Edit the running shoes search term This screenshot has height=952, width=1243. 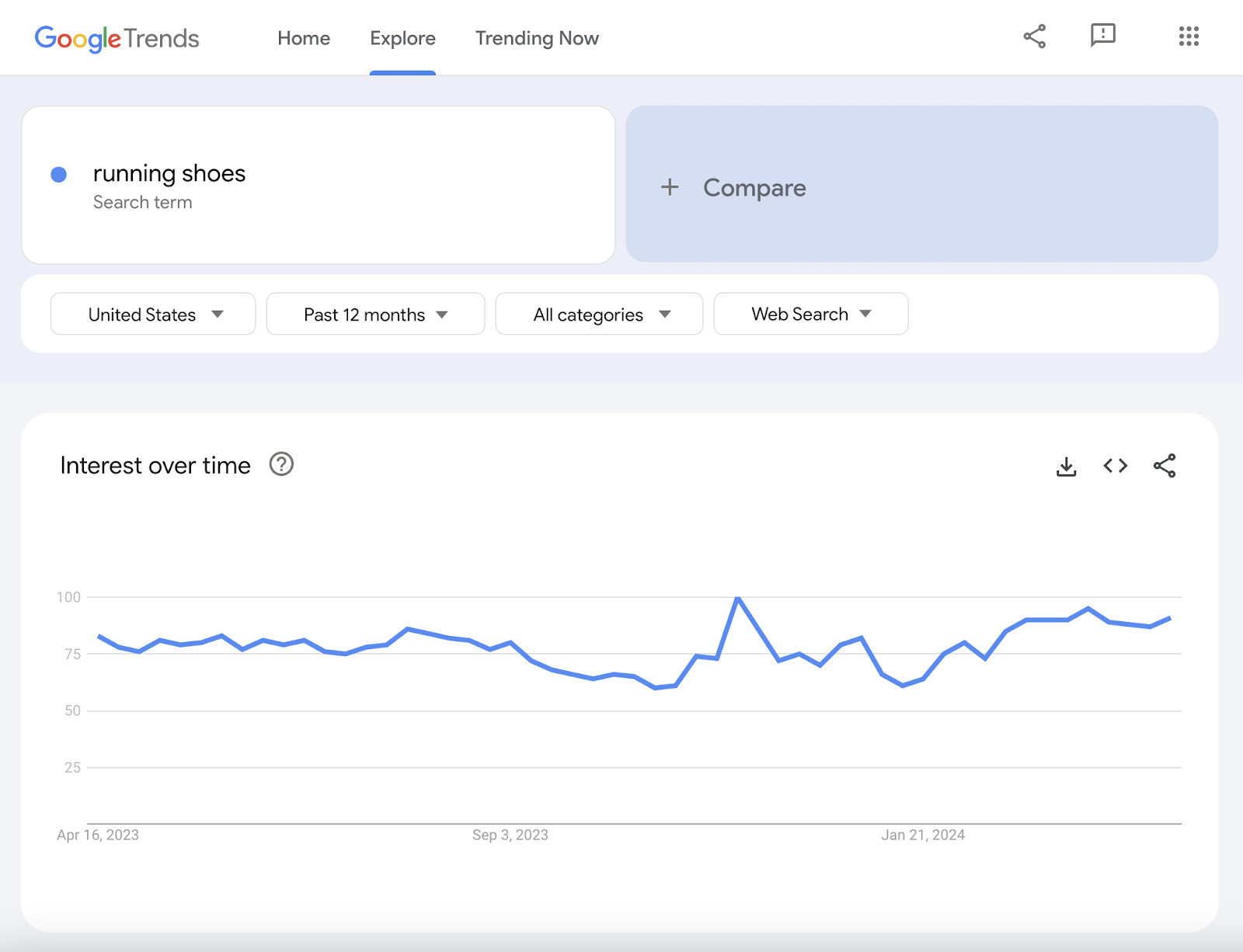click(169, 173)
